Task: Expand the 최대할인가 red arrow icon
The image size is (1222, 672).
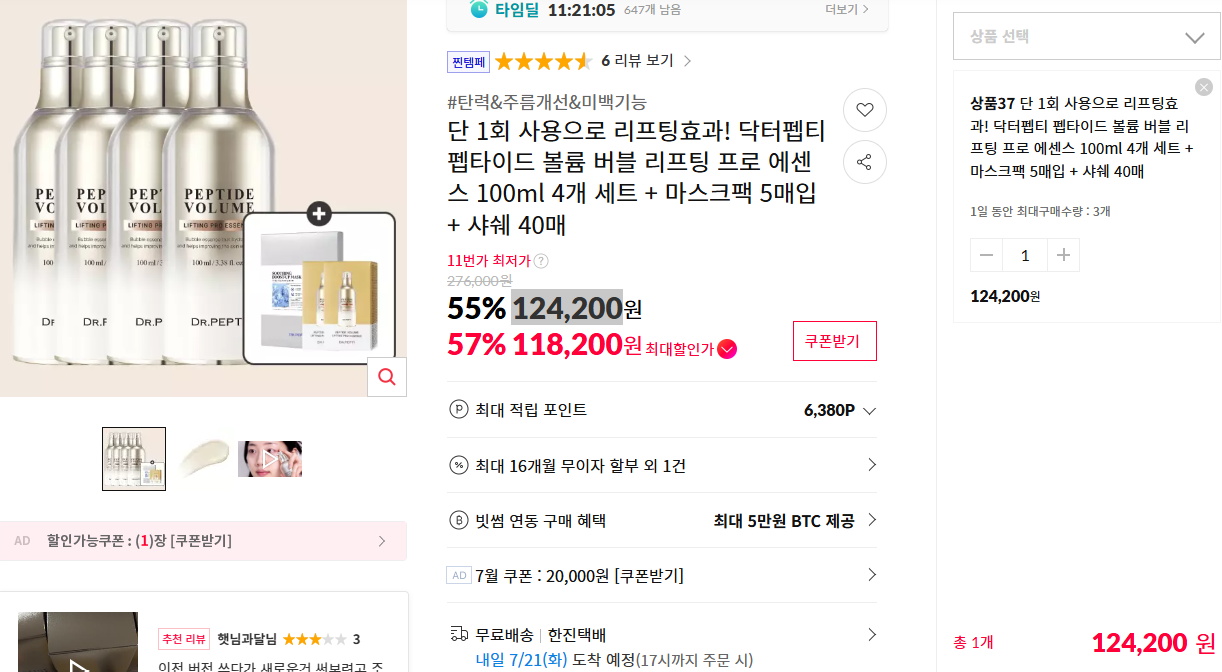Action: tap(727, 349)
